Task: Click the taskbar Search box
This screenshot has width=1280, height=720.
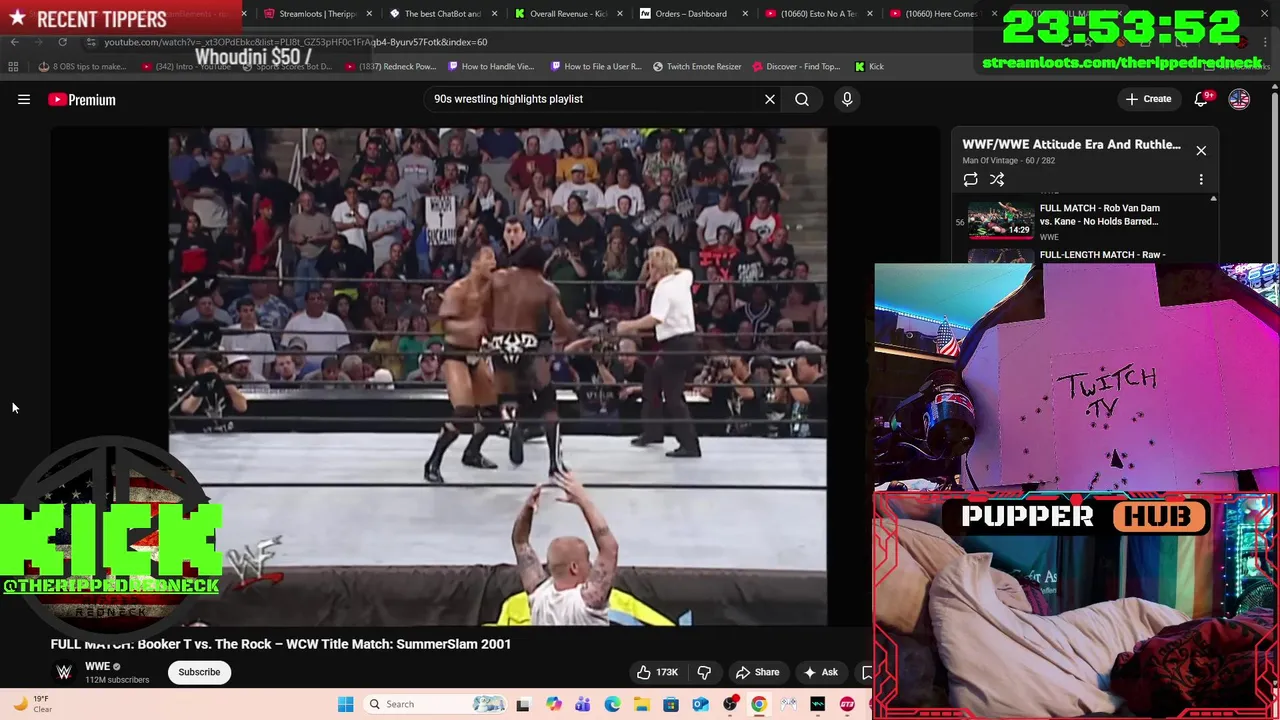Action: (435, 704)
